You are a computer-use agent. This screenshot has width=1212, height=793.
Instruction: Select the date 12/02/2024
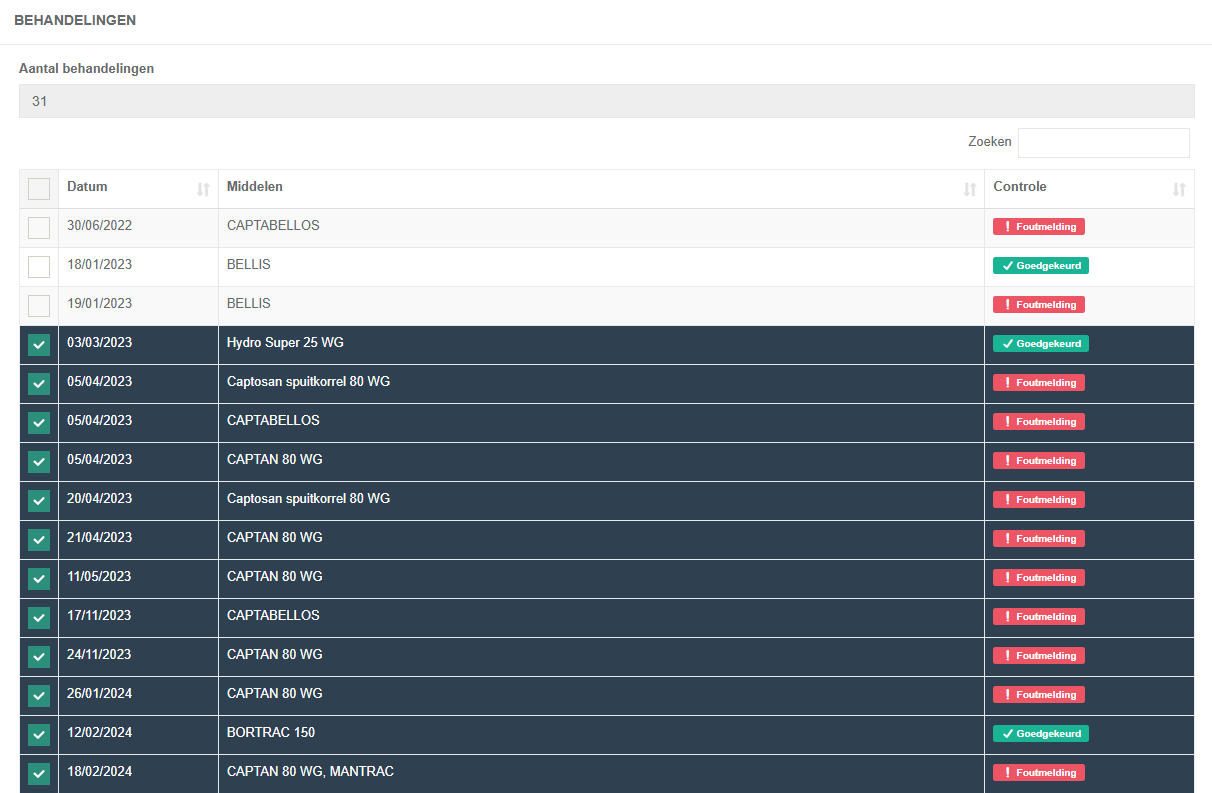[99, 733]
